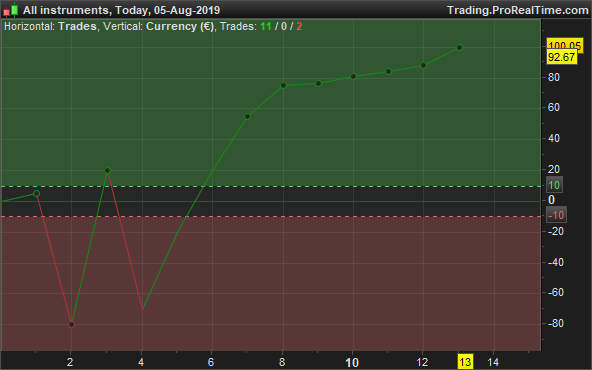592x370 pixels.
Task: Select the trade 10 data point near 80
Action: [353, 77]
